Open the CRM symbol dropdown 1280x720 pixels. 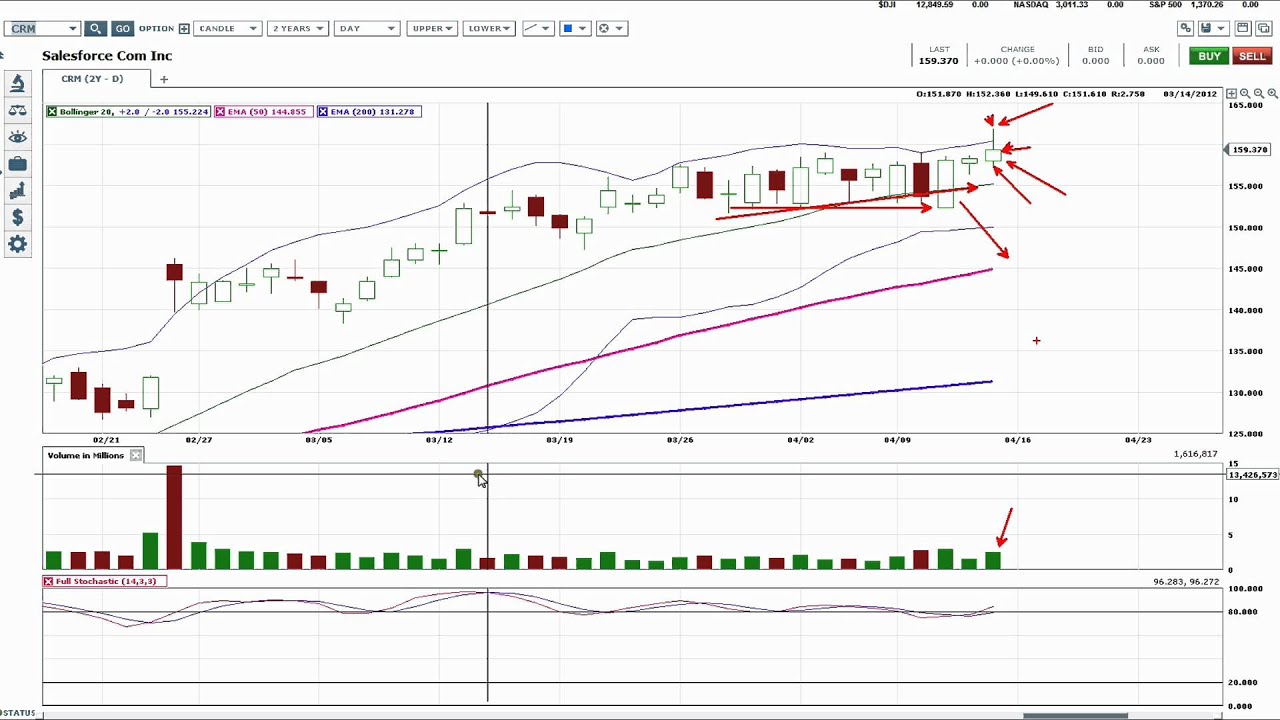(x=73, y=28)
